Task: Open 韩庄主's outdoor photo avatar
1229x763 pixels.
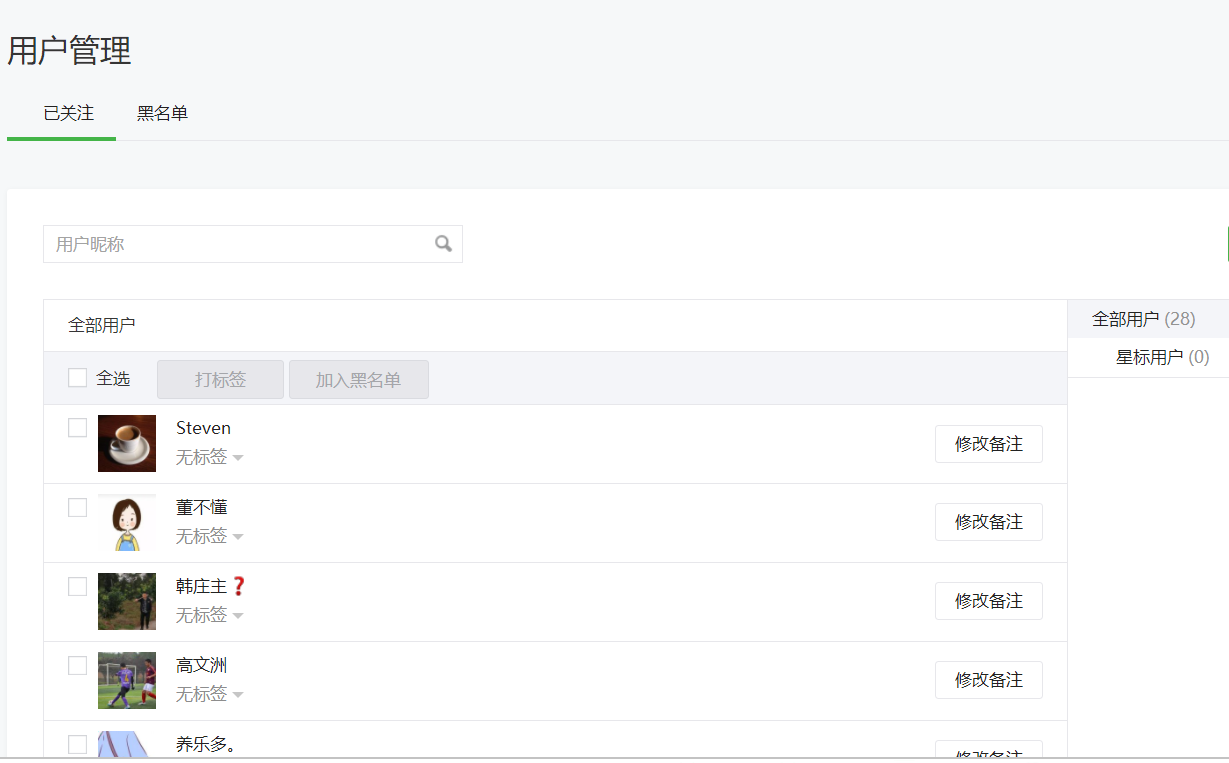Action: coord(127,601)
